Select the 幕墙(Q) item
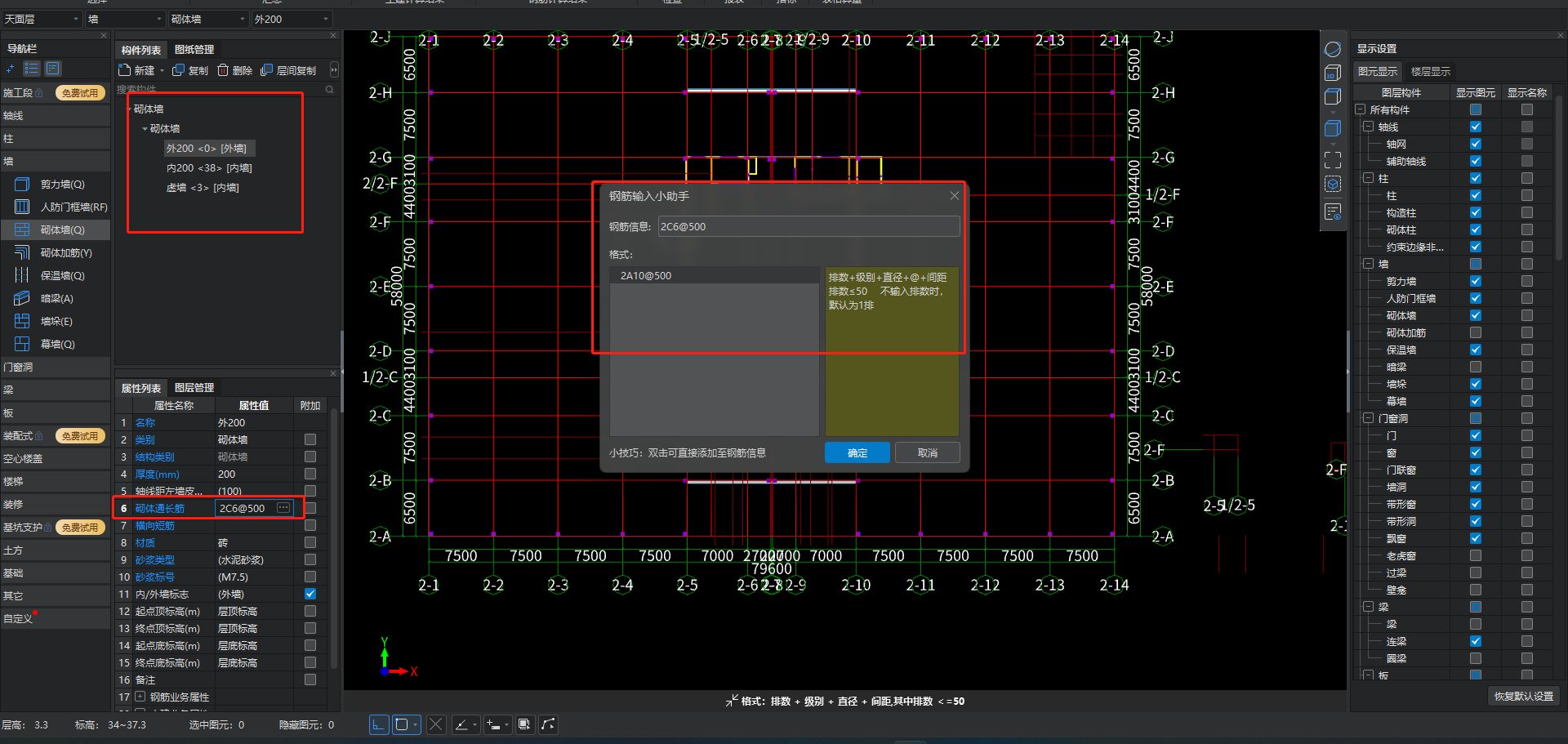The height and width of the screenshot is (744, 1568). click(x=56, y=345)
